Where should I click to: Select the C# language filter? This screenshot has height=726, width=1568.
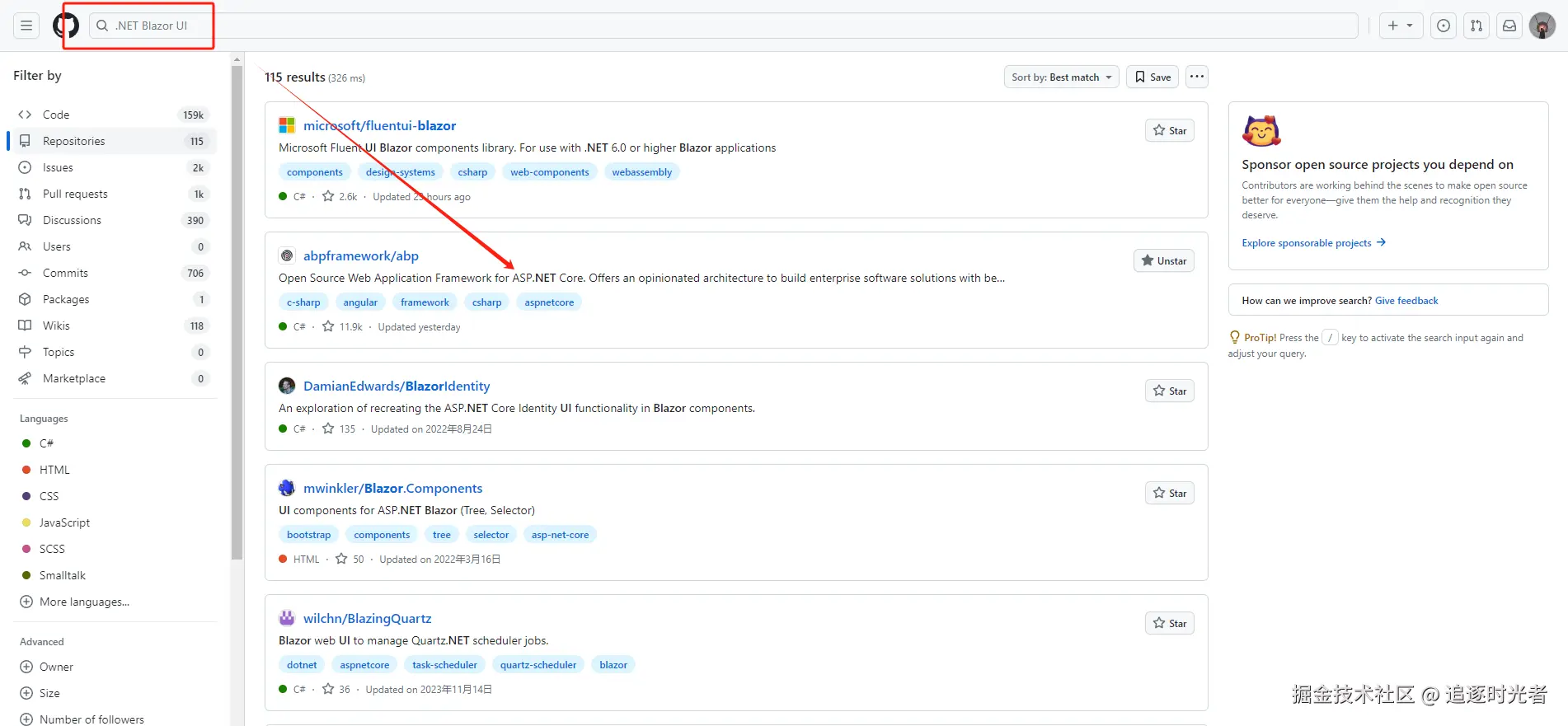click(115, 443)
